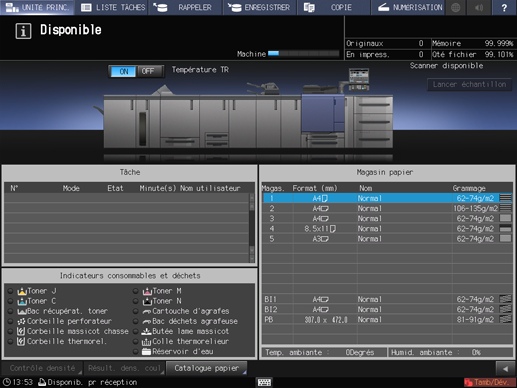Click Bac récupérat. toner icon
The width and height of the screenshot is (517, 388).
(x=22, y=311)
